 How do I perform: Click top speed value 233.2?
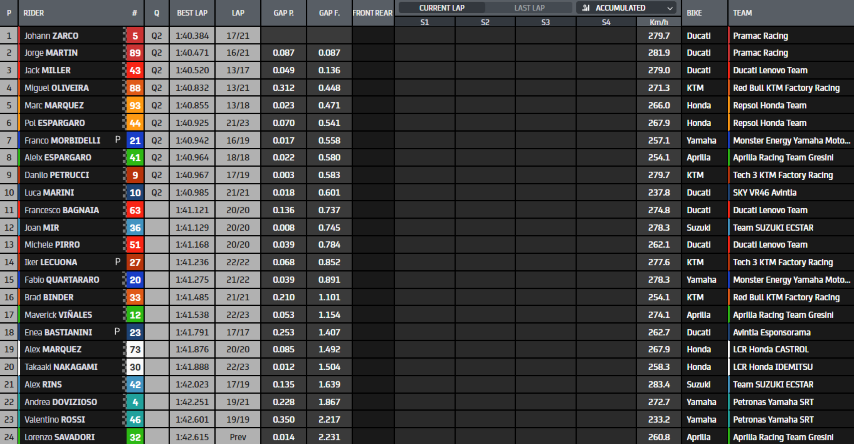[x=658, y=420]
